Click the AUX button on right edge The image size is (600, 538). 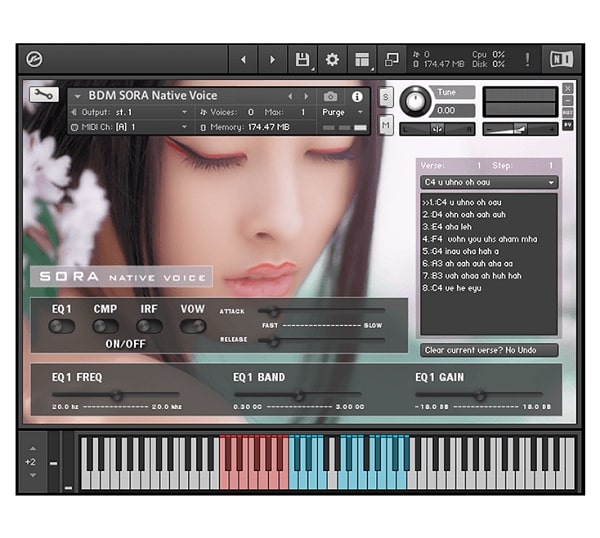(568, 112)
